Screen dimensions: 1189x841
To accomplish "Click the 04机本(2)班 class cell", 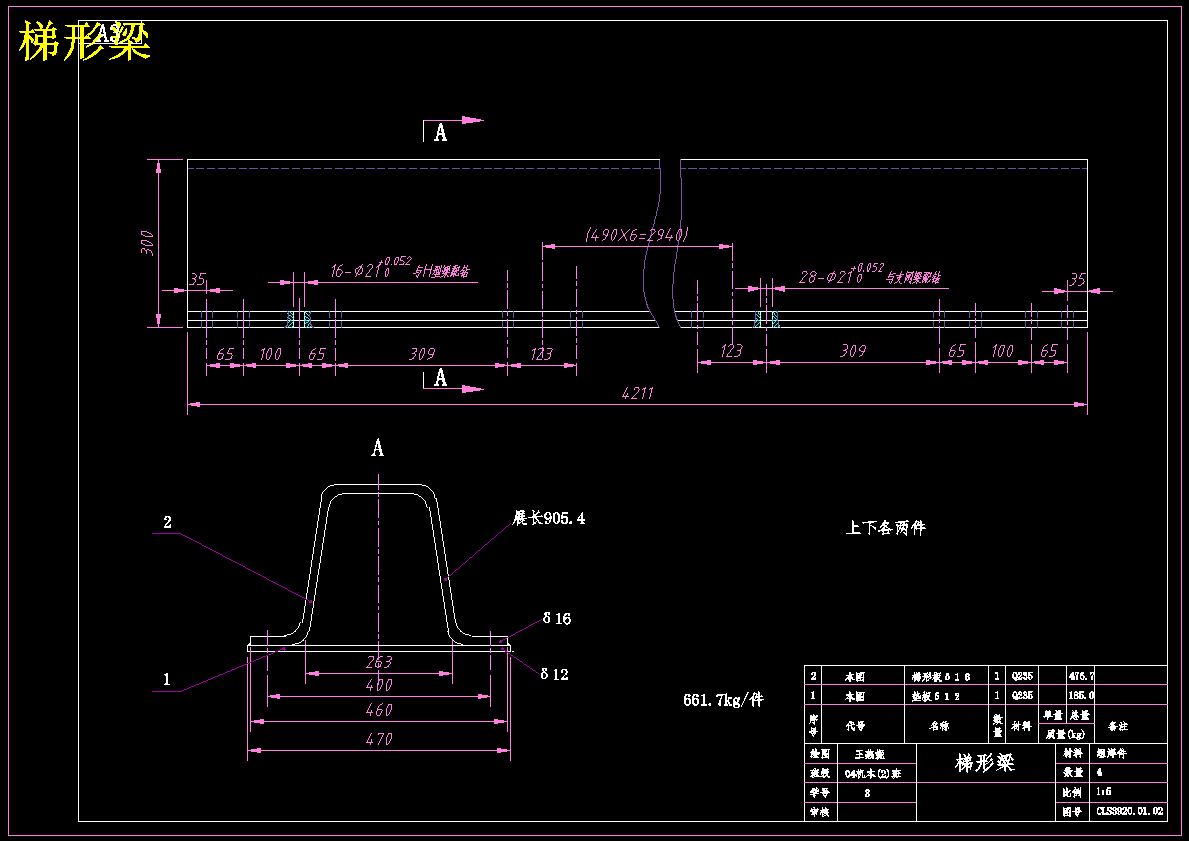I will [872, 774].
